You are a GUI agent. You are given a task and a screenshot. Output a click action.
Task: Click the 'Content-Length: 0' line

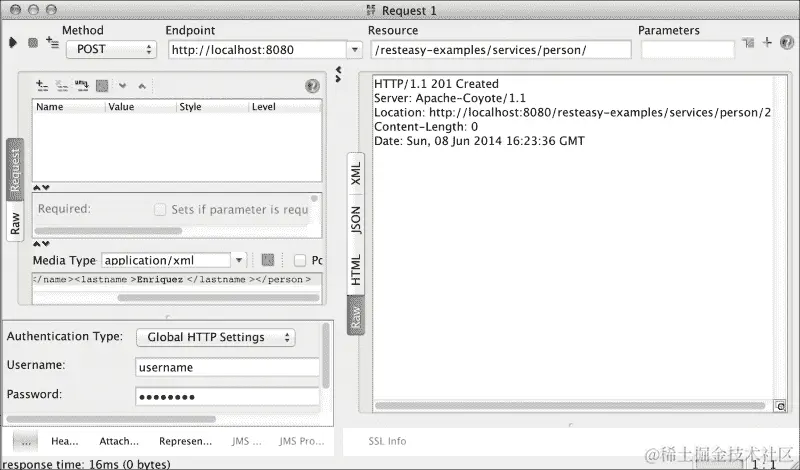coord(426,127)
